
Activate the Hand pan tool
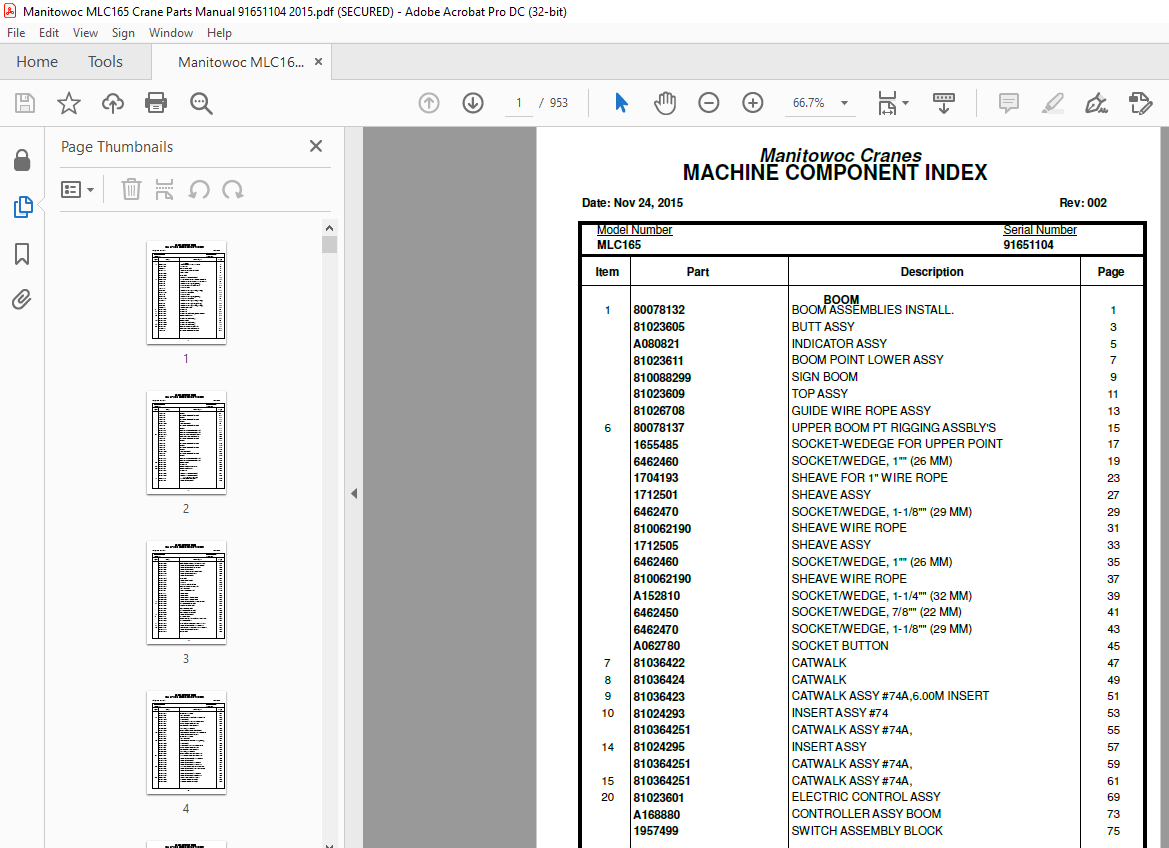pyautogui.click(x=664, y=103)
